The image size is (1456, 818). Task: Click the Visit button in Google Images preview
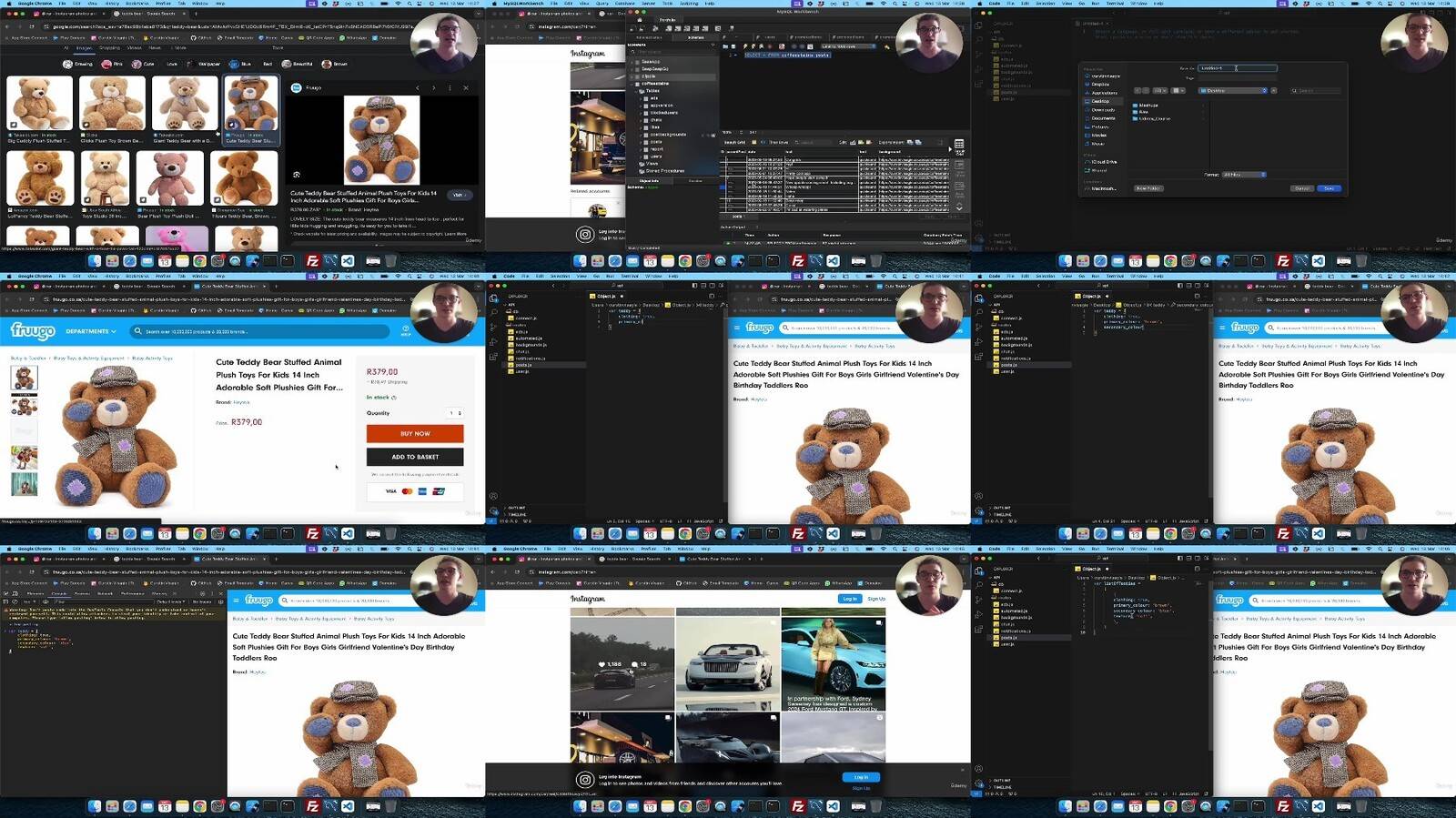(x=460, y=195)
